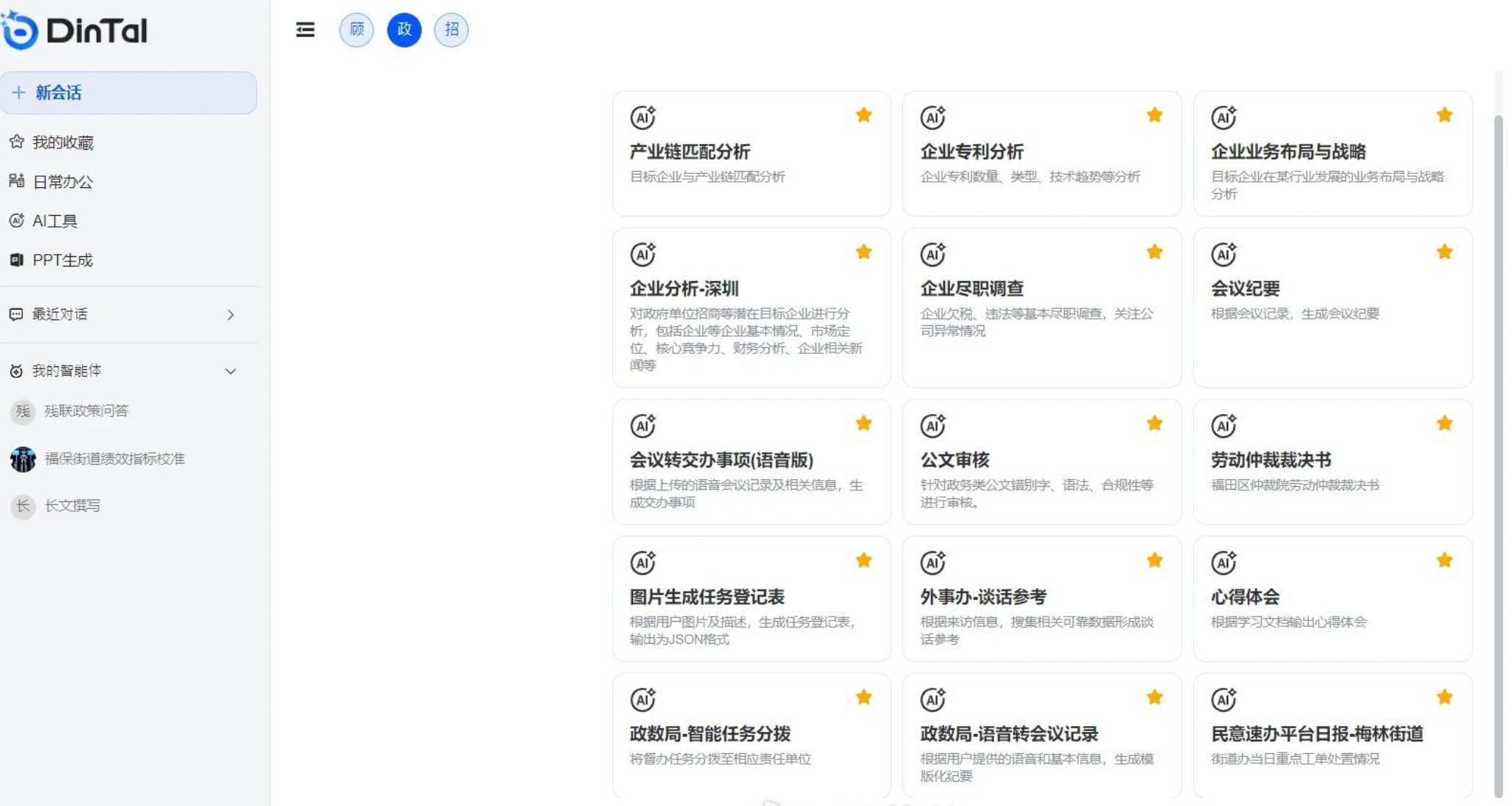
Task: Open 我的收藏 favorites
Action: pyautogui.click(x=62, y=142)
